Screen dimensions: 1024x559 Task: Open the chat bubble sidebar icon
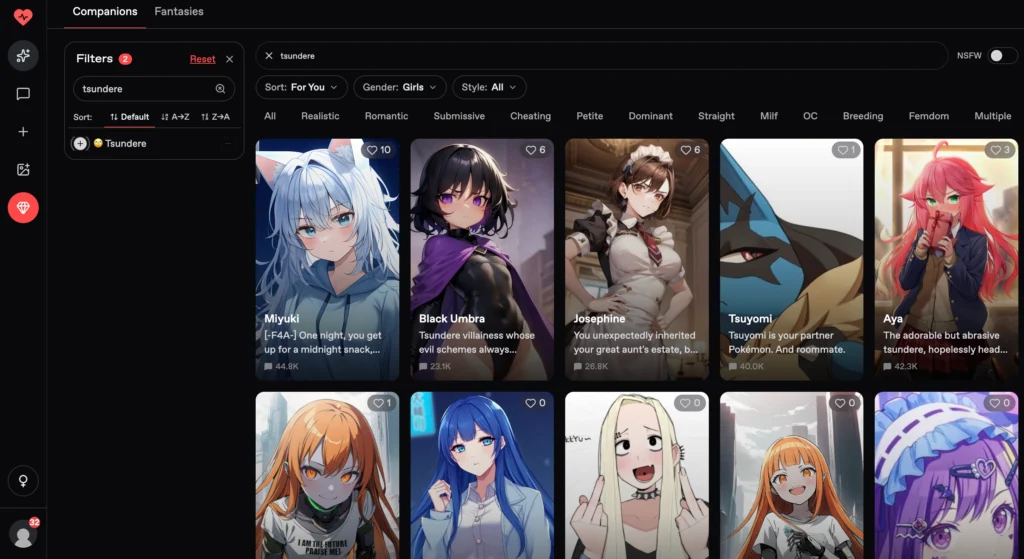(23, 94)
